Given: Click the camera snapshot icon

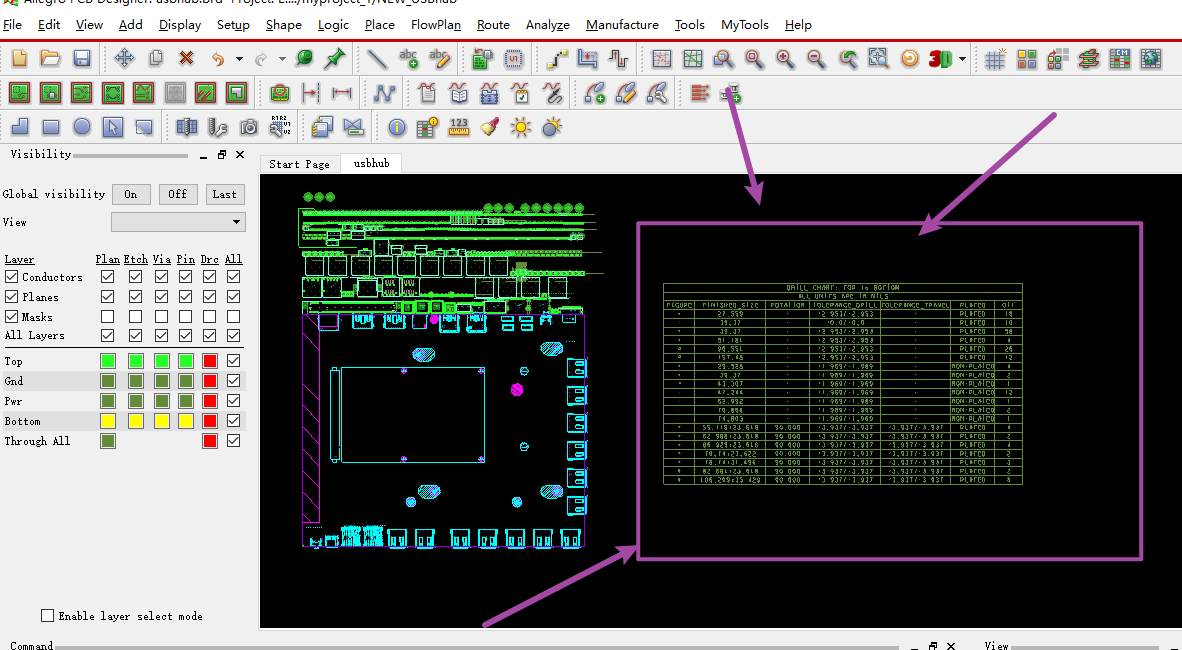Looking at the screenshot, I should tap(249, 127).
